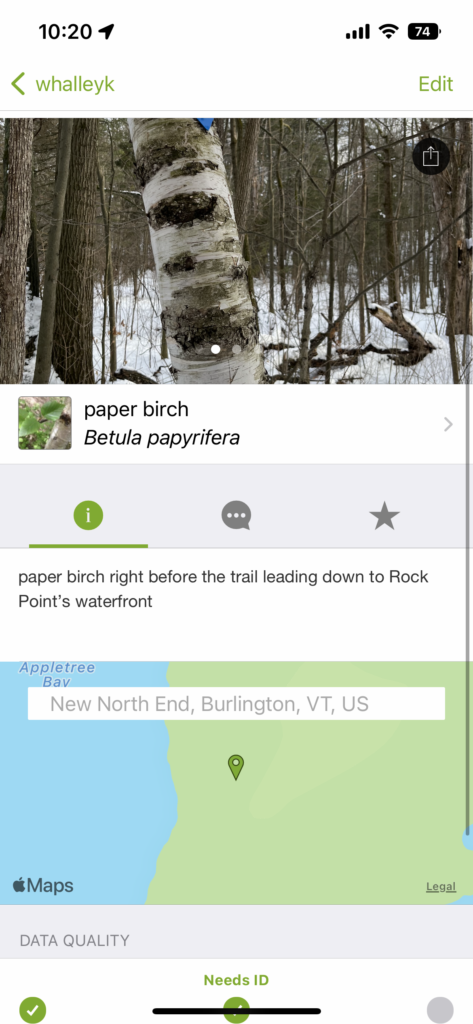This screenshot has width=473, height=1024.
Task: Tap the share icon on the photo
Action: click(x=431, y=157)
